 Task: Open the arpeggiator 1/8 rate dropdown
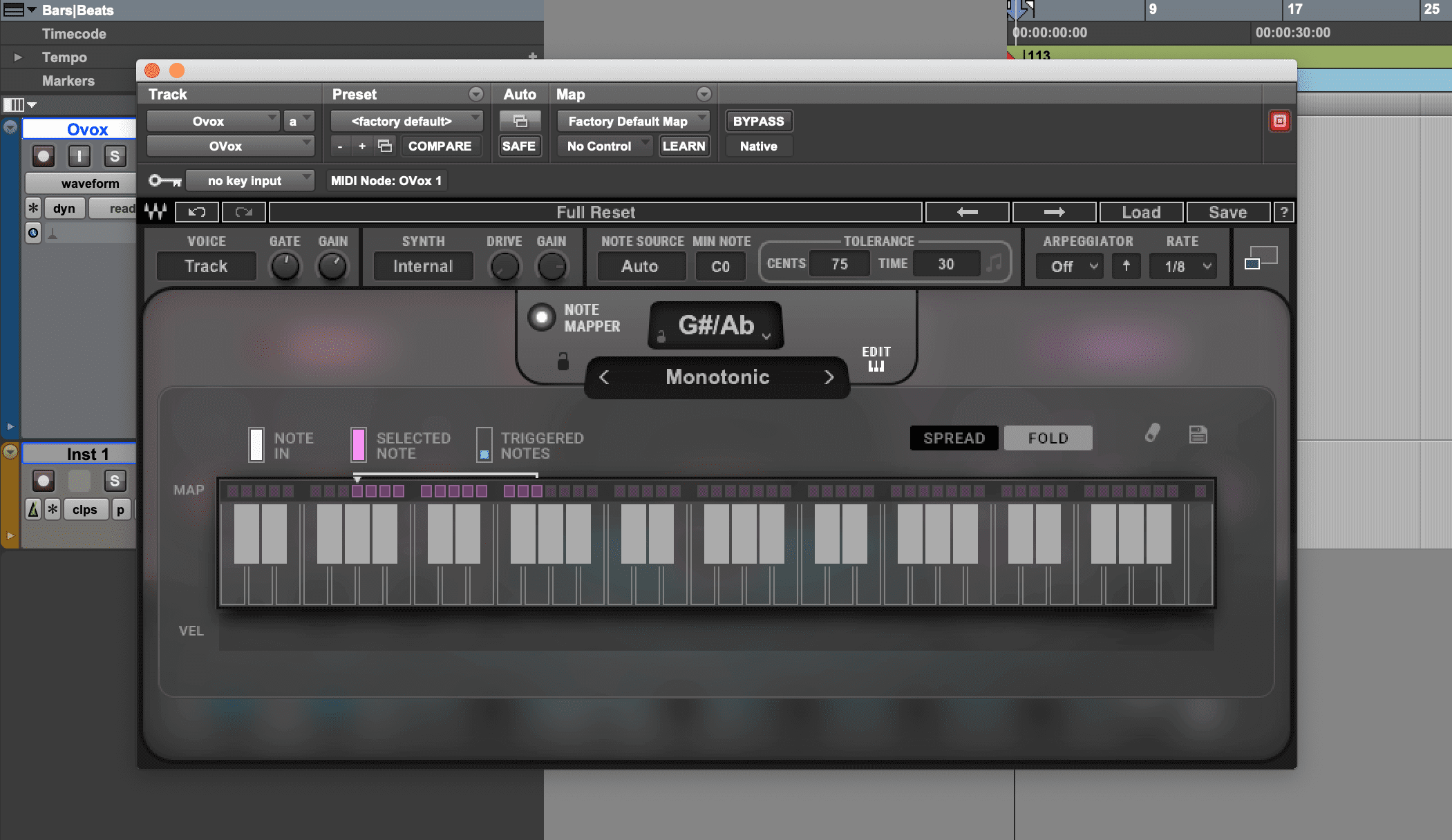(x=1183, y=266)
